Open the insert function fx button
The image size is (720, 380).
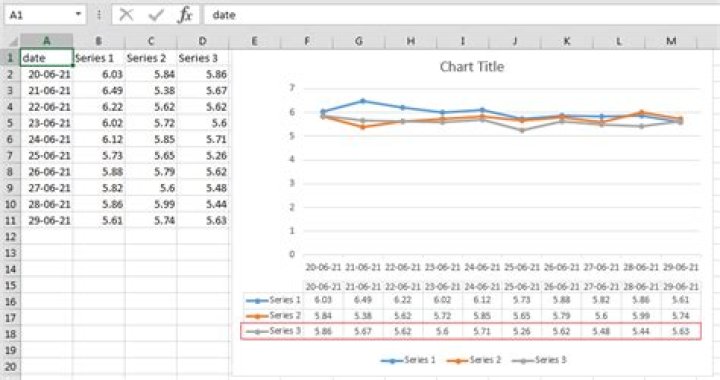185,15
